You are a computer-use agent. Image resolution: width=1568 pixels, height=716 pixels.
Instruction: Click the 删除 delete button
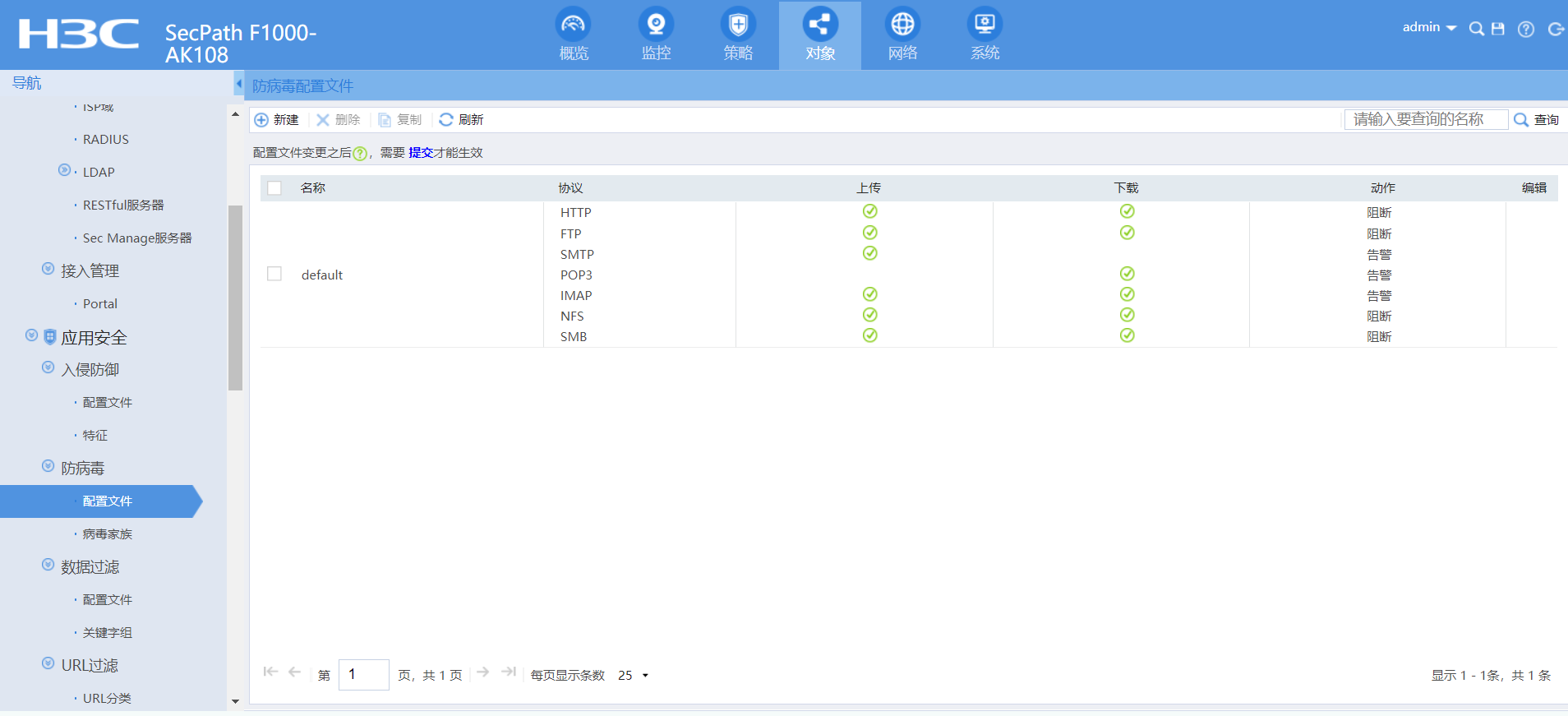point(339,120)
